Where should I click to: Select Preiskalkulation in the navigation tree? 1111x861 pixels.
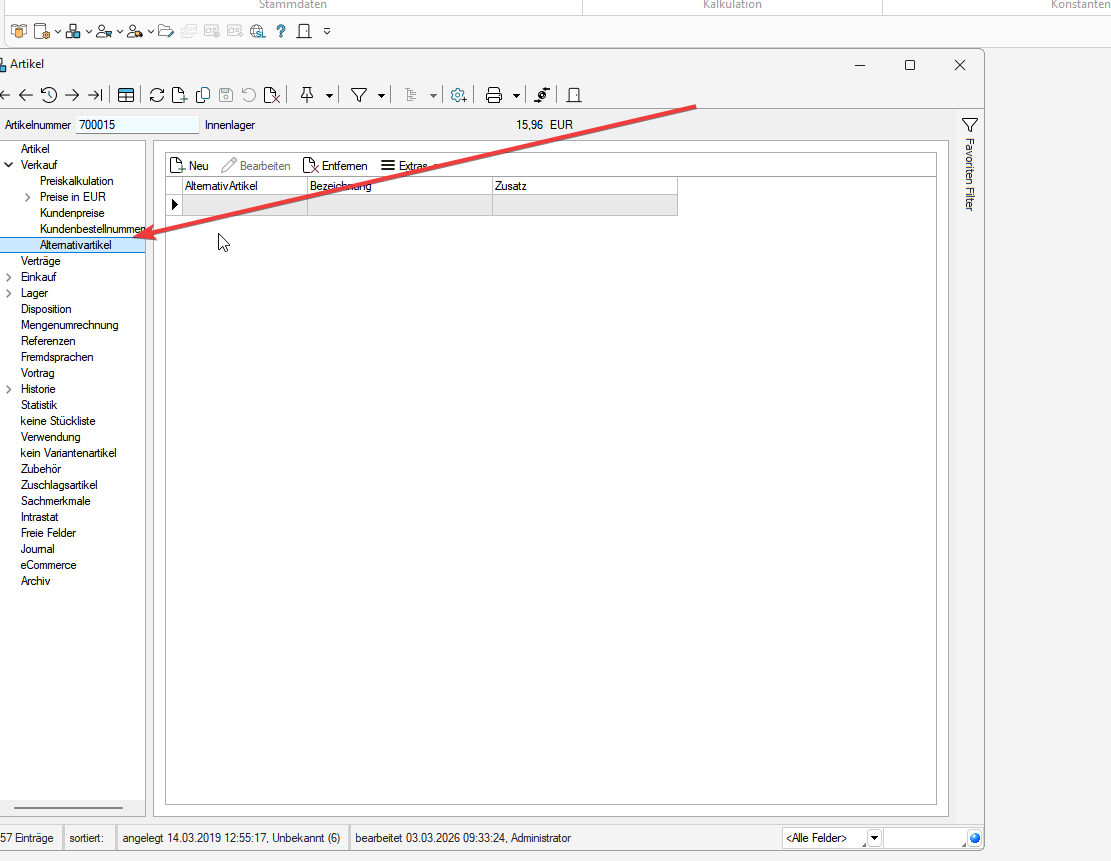(x=77, y=181)
